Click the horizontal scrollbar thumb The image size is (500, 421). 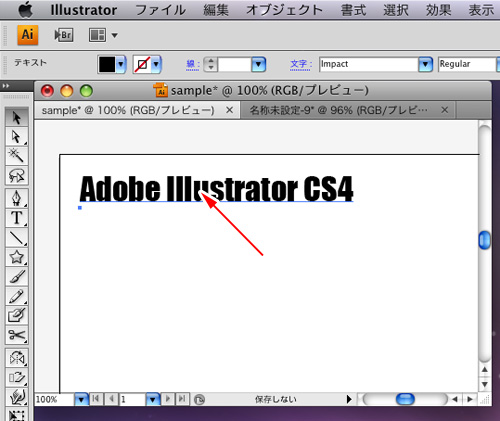click(x=405, y=399)
